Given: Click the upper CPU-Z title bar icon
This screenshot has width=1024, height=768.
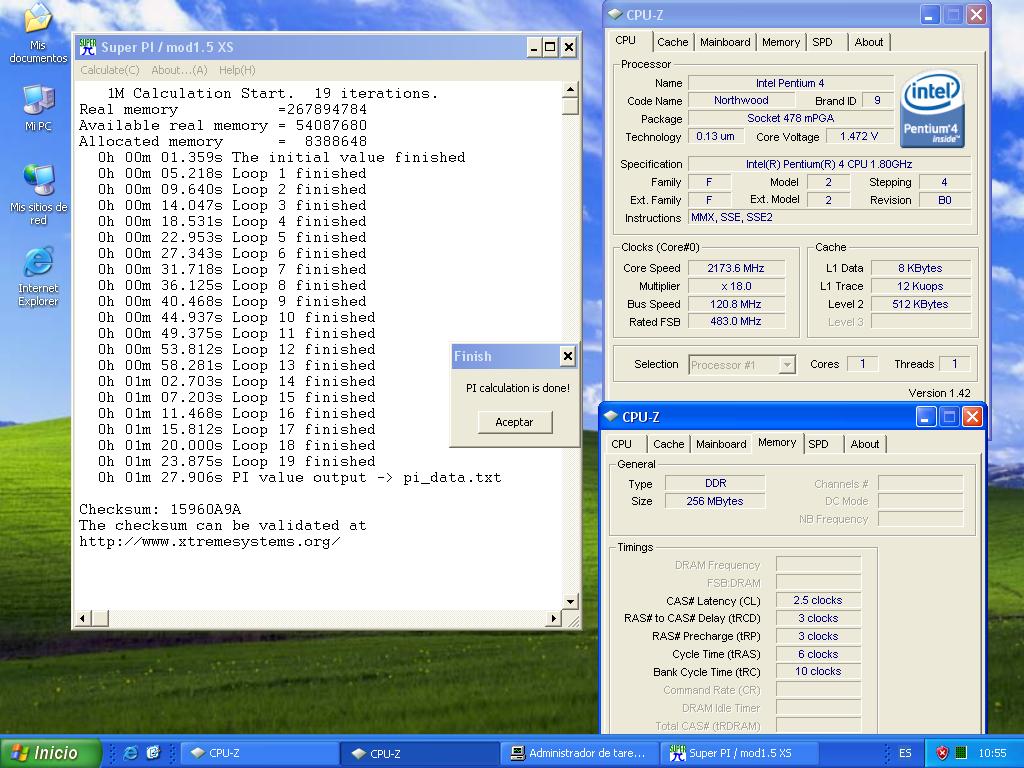Looking at the screenshot, I should tap(615, 14).
